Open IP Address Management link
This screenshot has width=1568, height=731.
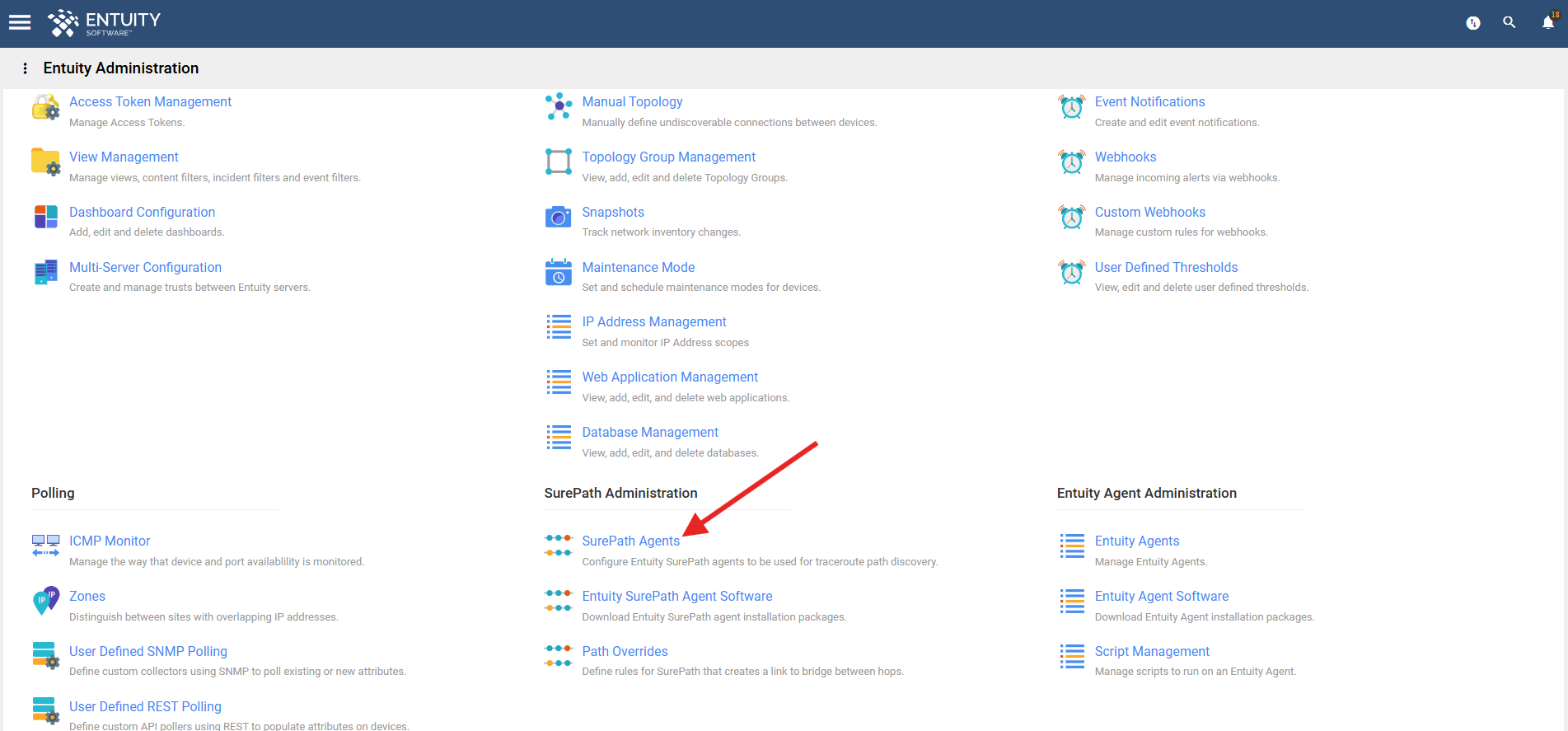(654, 321)
